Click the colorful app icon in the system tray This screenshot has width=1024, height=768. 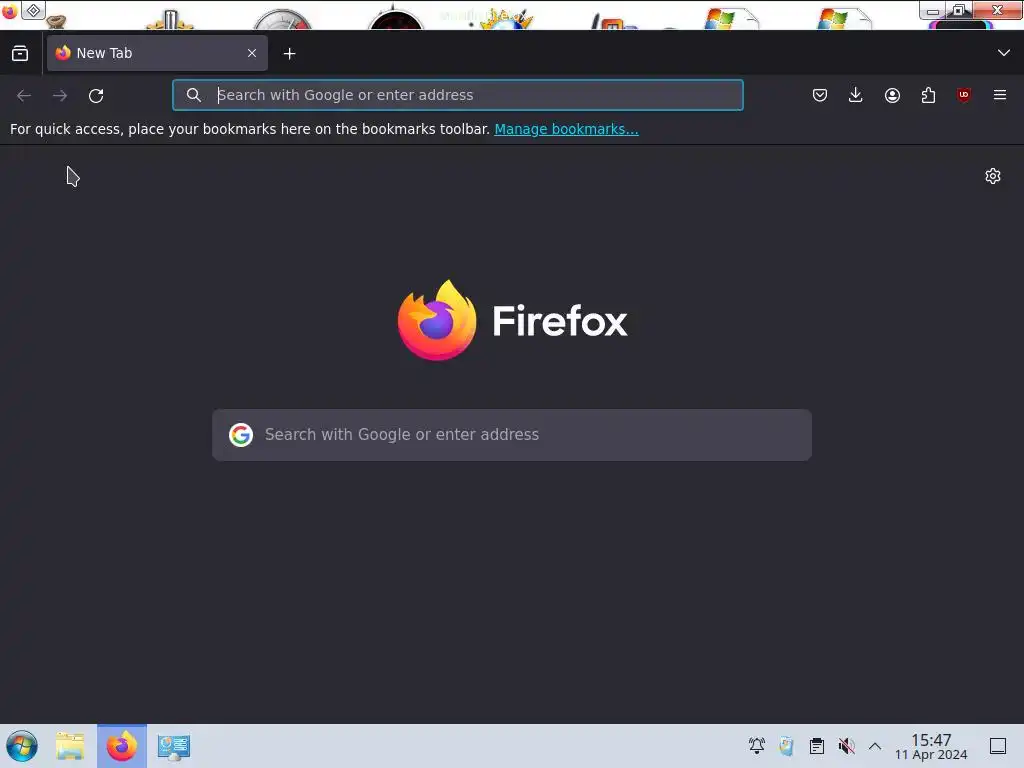coord(786,746)
